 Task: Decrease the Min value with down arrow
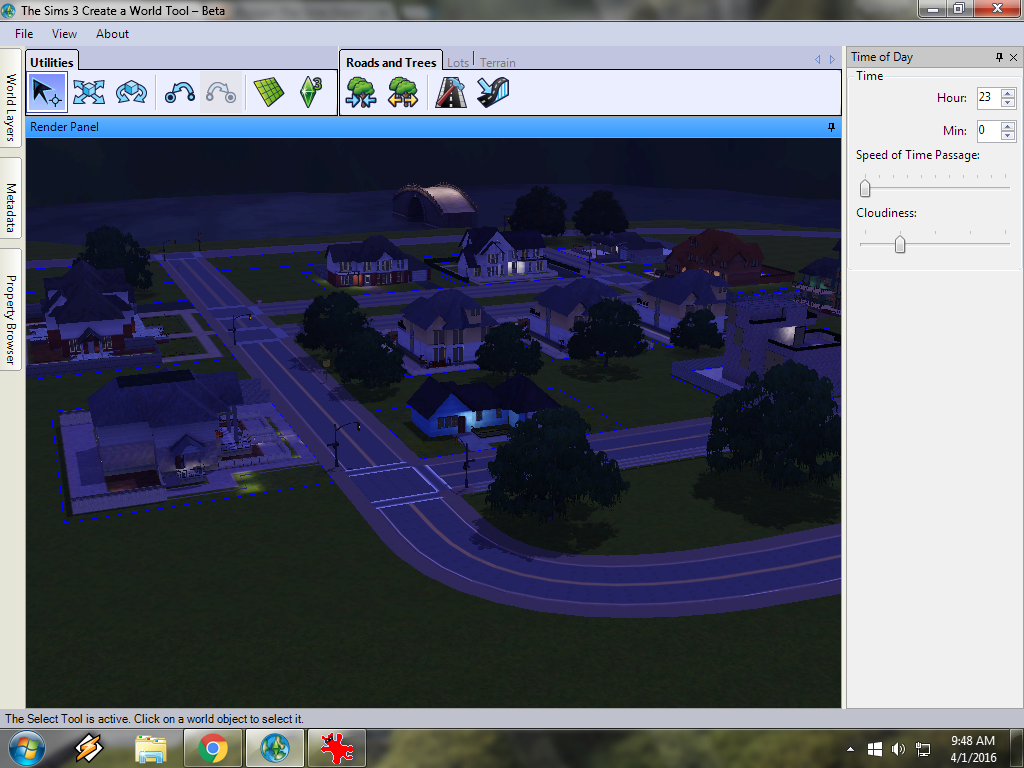coord(1008,135)
